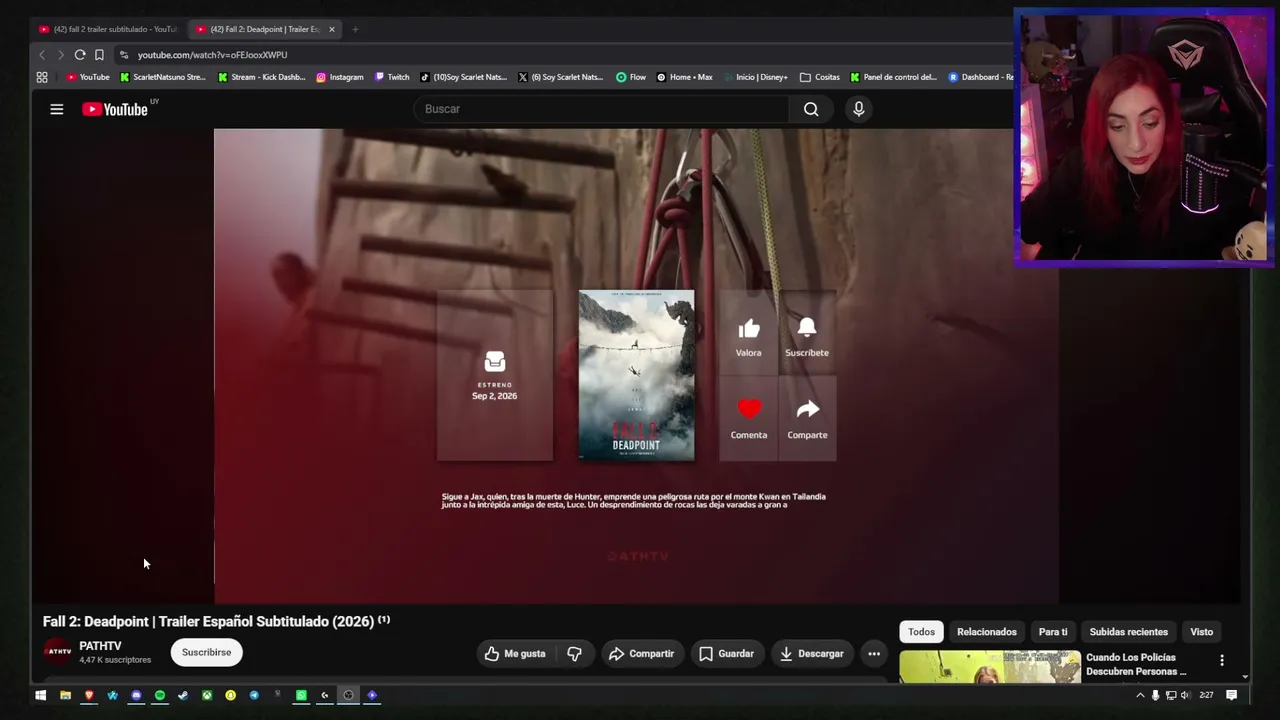The image size is (1280, 720).
Task: Open the Flow bookmark
Action: coord(631,77)
